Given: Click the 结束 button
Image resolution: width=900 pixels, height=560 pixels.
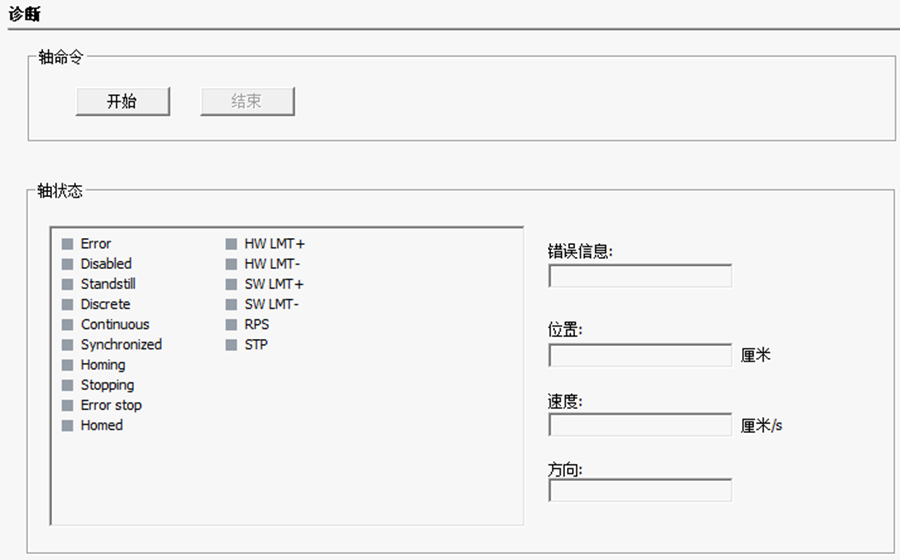Looking at the screenshot, I should [247, 101].
